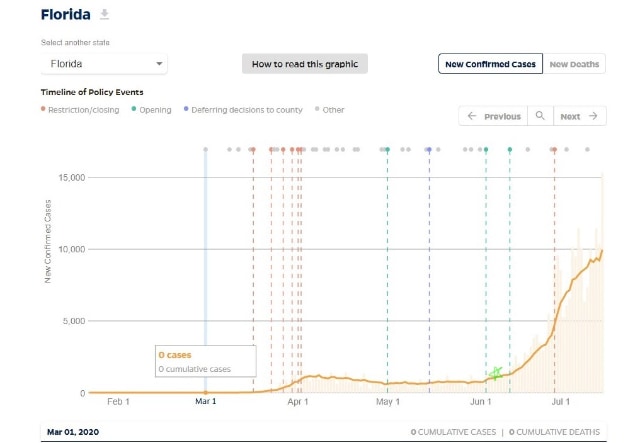Select the purple county-deferral event dot
Screen dimensions: 640x443
429,150
